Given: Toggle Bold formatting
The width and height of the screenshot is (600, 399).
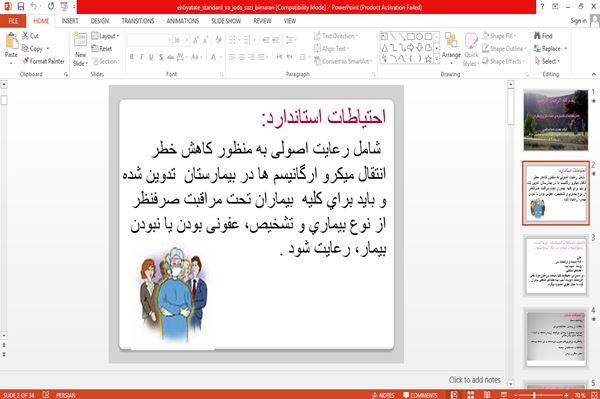Looking at the screenshot, I should [x=132, y=57].
